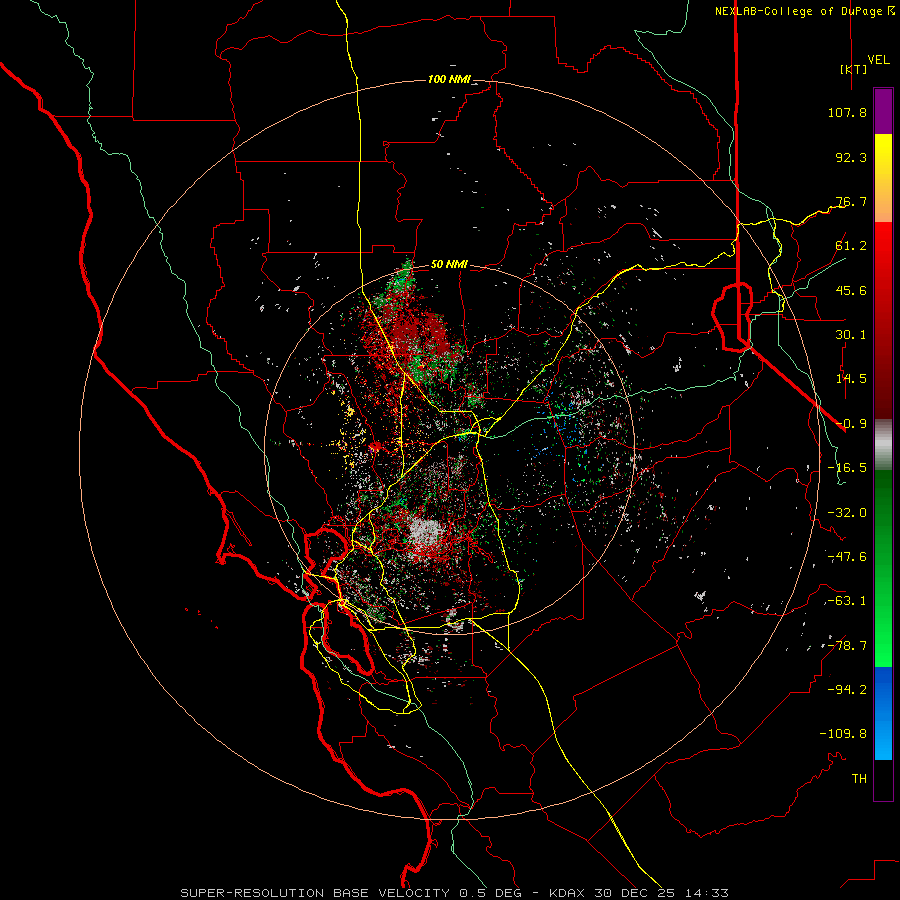Click the 45.6 velocity scale value
The height and width of the screenshot is (900, 900).
click(851, 290)
